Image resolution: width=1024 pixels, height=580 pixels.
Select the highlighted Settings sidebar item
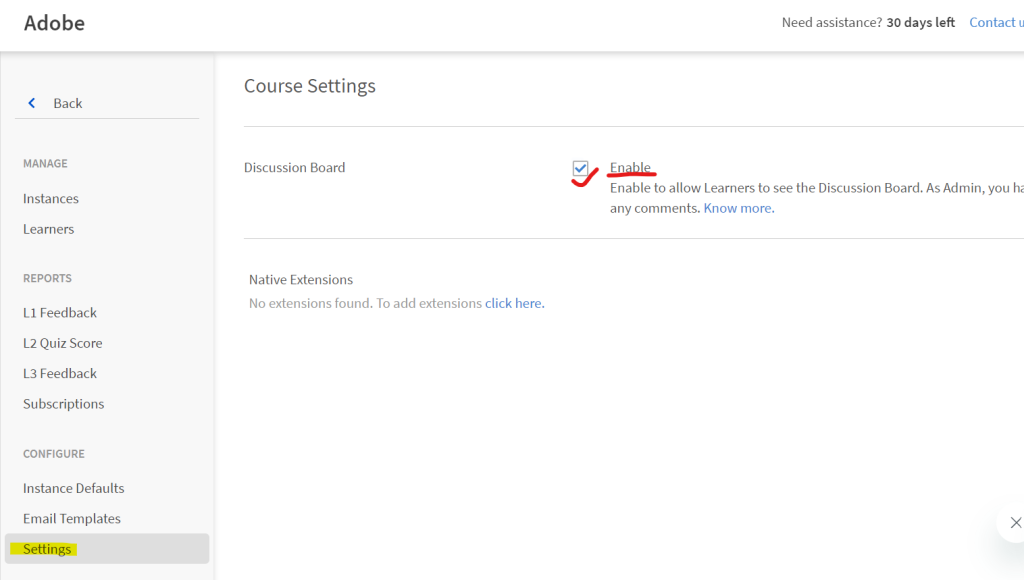[46, 548]
